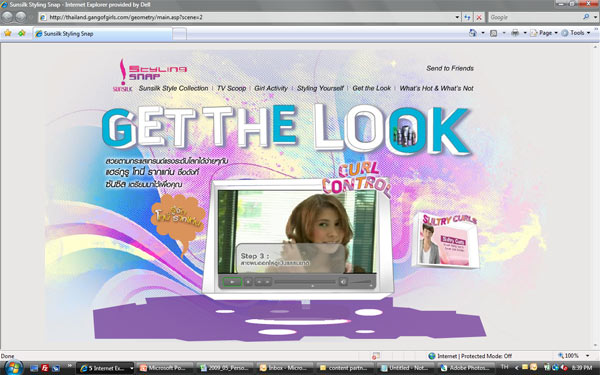
Task: Open What's Hot & What's Not menu item
Action: point(437,88)
